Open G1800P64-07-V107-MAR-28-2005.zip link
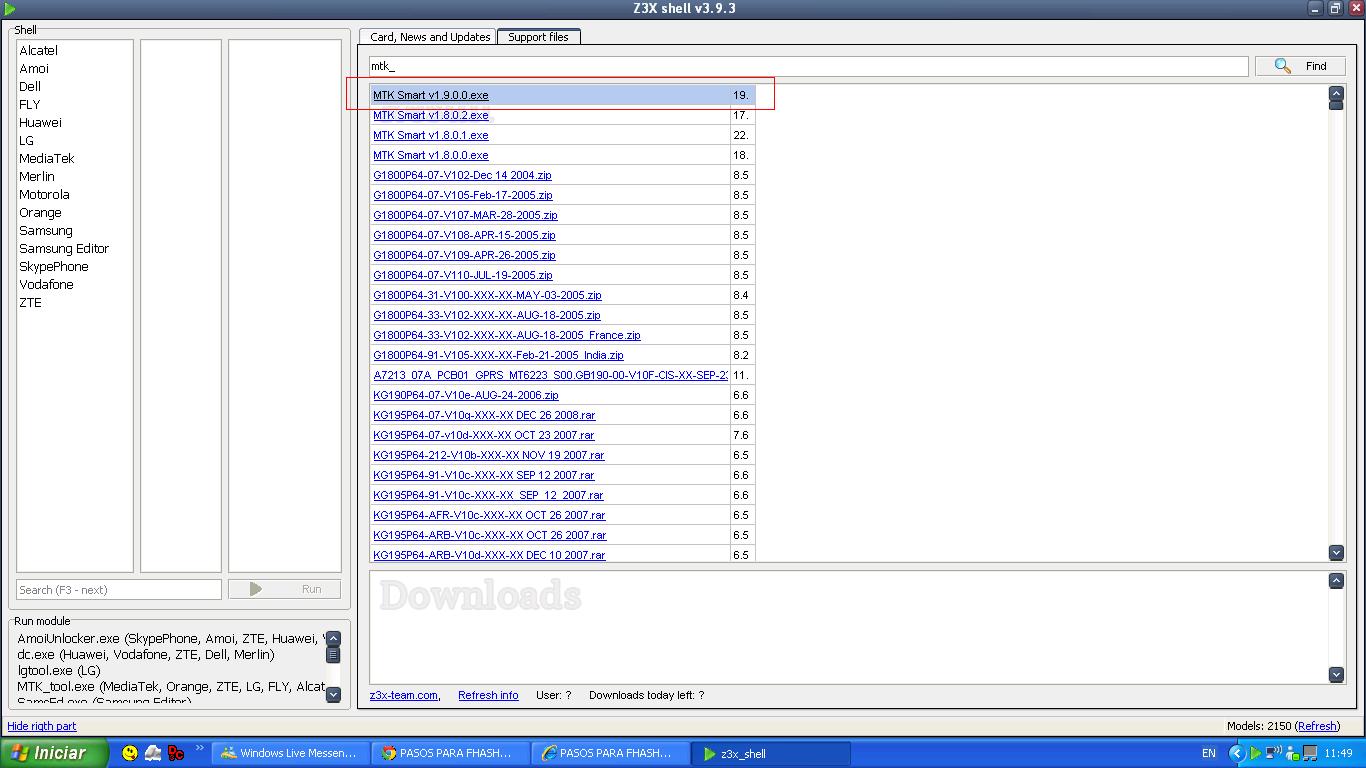This screenshot has width=1366, height=768. point(465,215)
